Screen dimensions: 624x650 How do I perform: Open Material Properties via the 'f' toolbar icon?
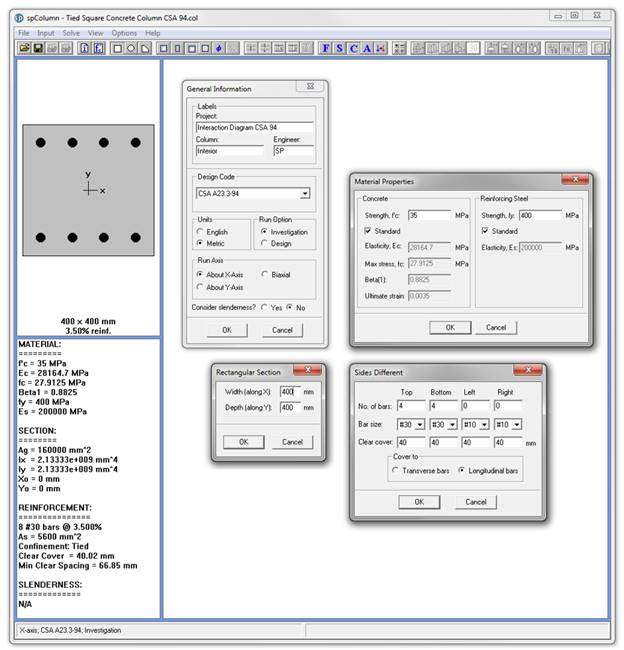pyautogui.click(x=98, y=48)
